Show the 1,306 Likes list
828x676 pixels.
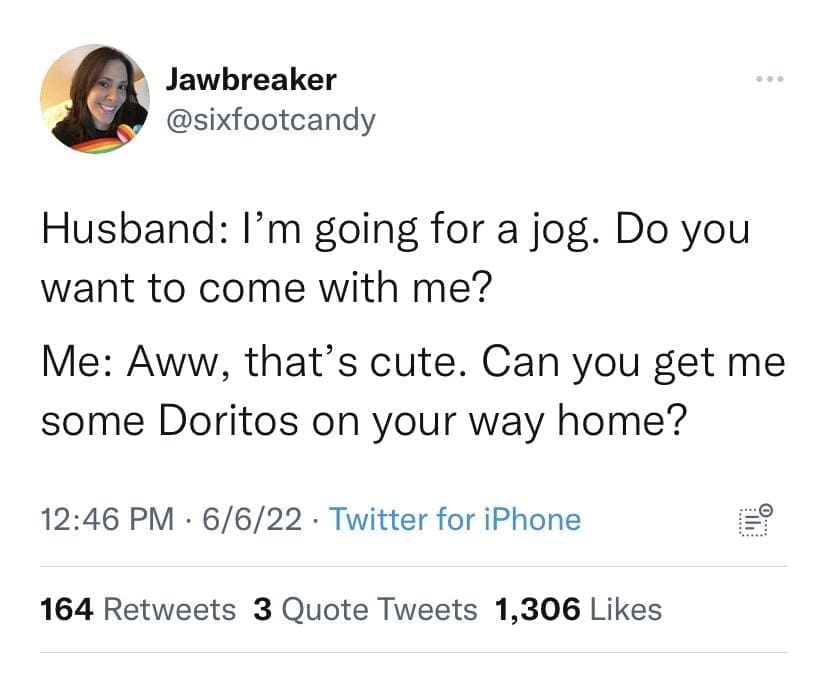[578, 609]
